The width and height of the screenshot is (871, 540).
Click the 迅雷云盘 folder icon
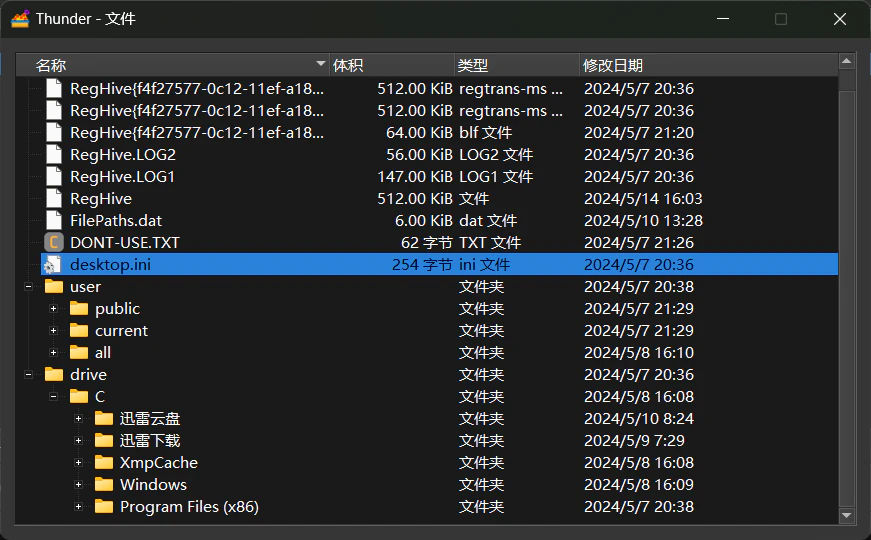coord(104,418)
